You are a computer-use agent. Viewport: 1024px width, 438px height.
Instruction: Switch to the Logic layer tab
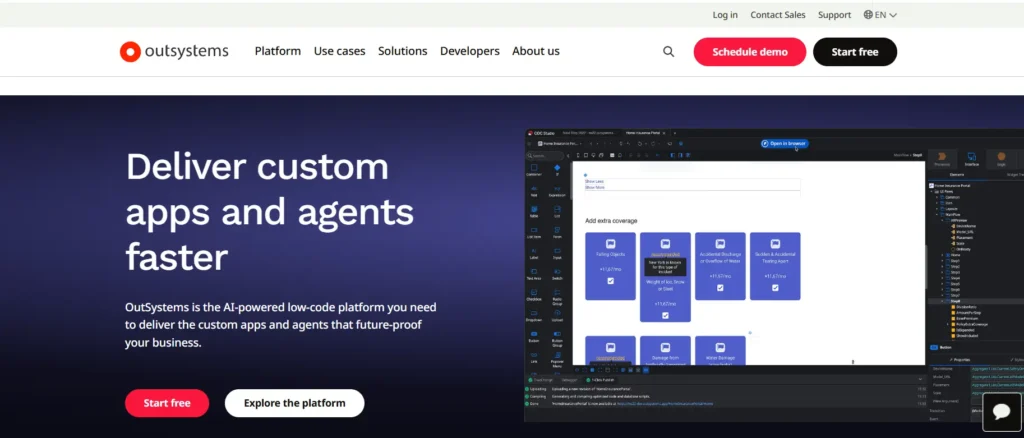click(x=1001, y=159)
